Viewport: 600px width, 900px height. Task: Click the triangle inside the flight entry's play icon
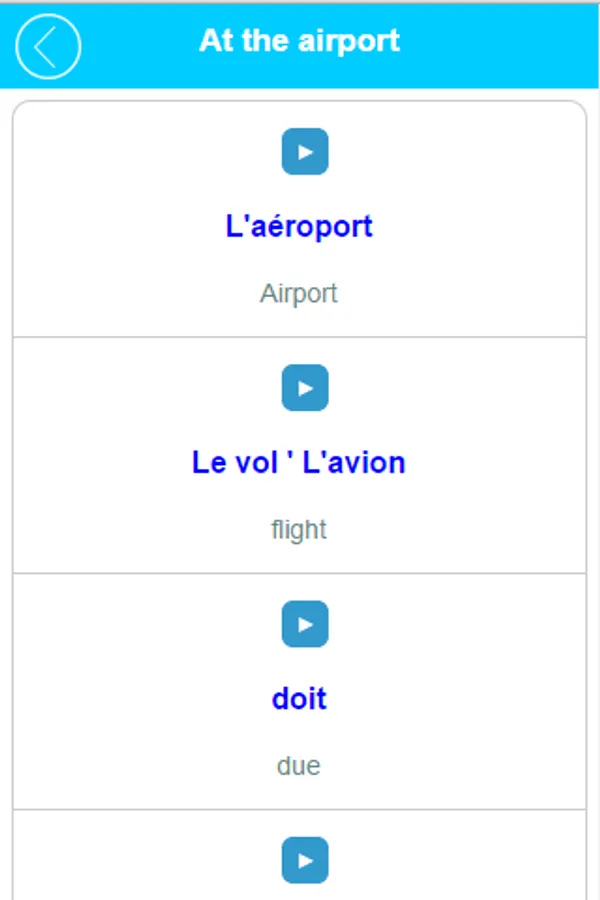pos(306,388)
